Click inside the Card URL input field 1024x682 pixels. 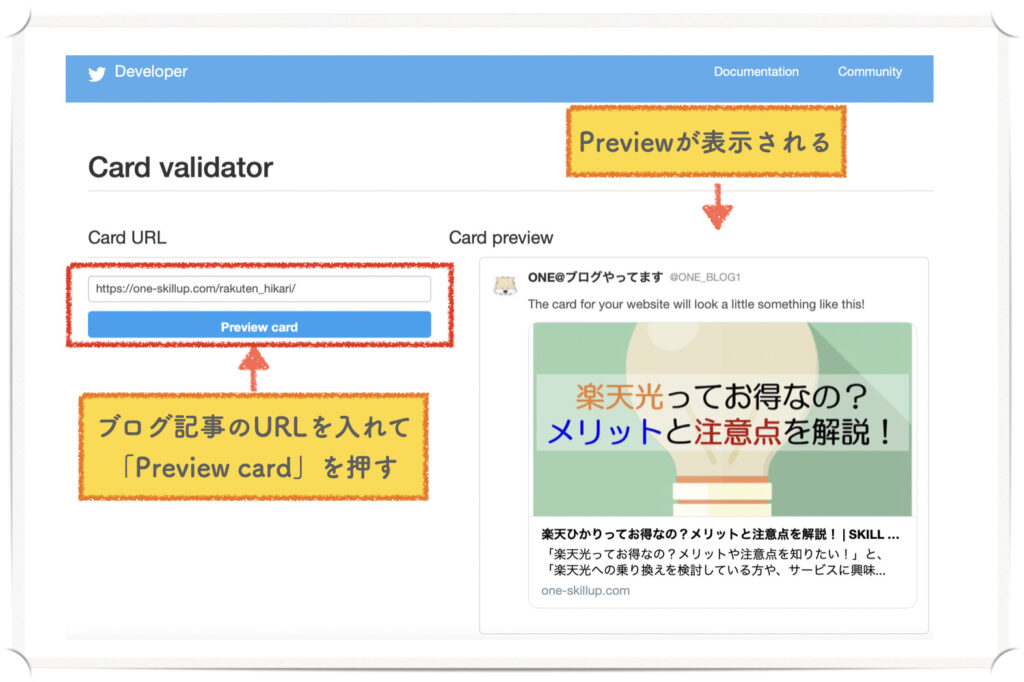pyautogui.click(x=258, y=288)
